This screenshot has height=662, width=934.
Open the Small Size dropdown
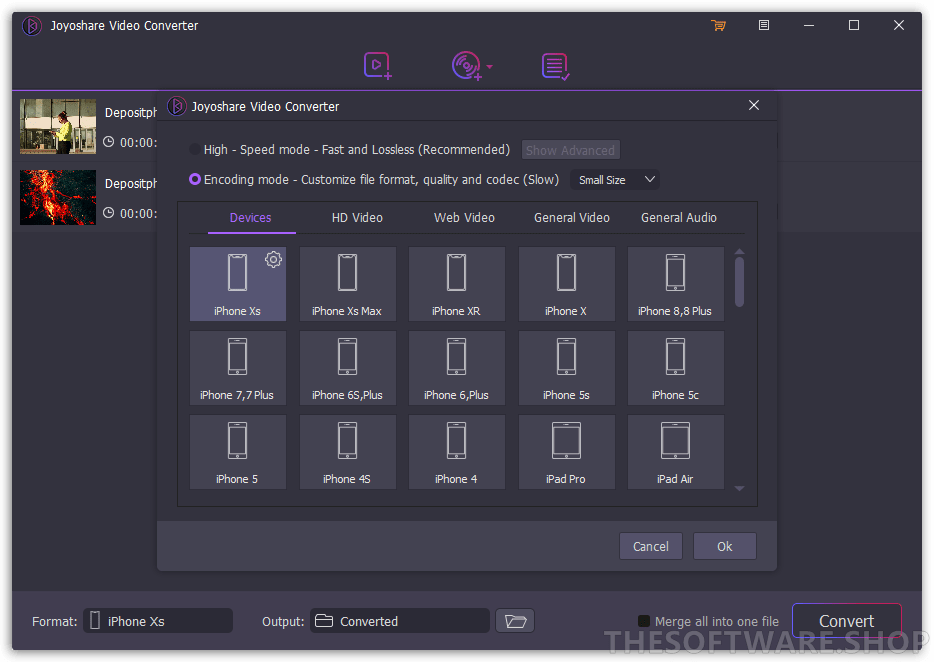614,179
